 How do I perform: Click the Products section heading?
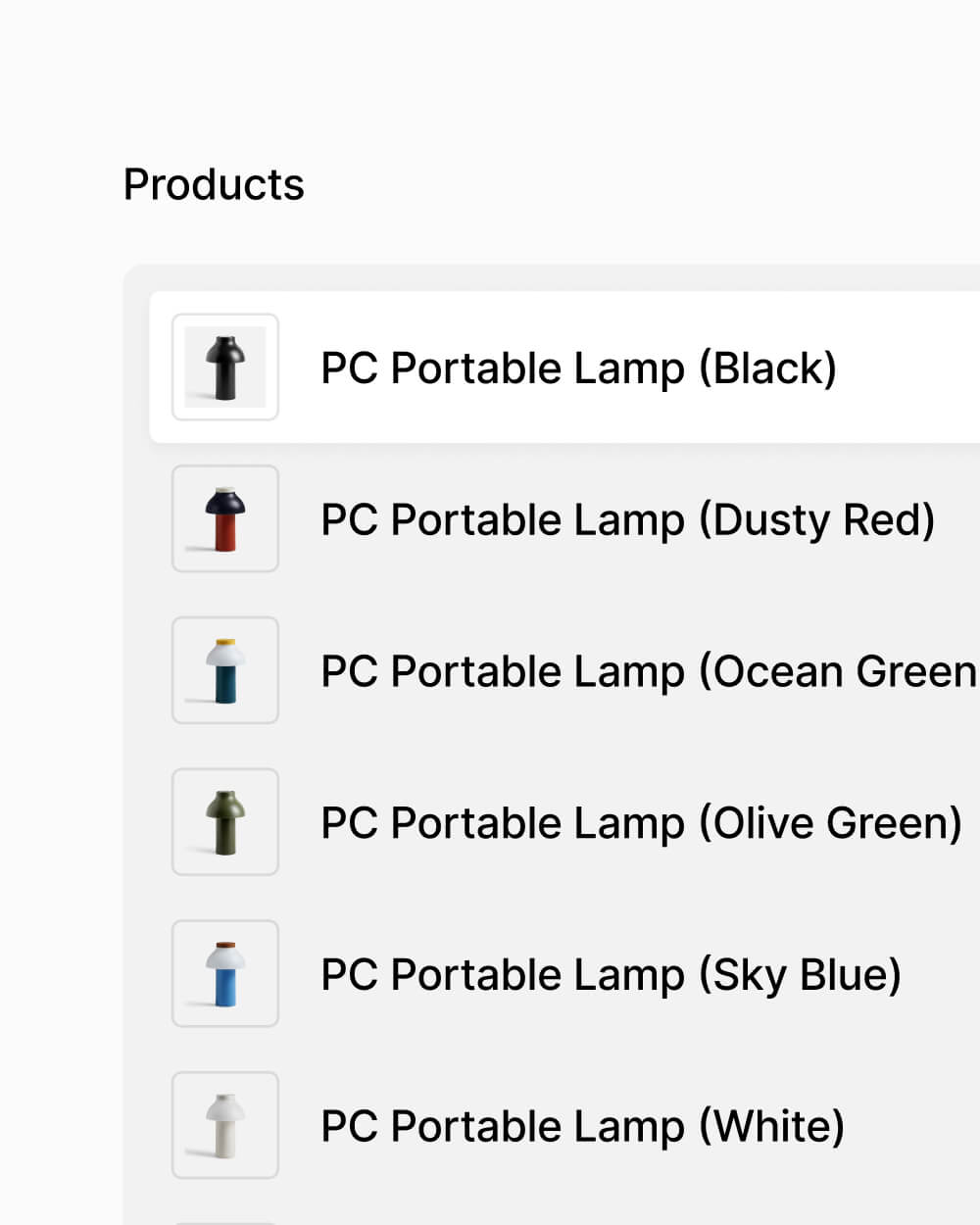tap(214, 184)
